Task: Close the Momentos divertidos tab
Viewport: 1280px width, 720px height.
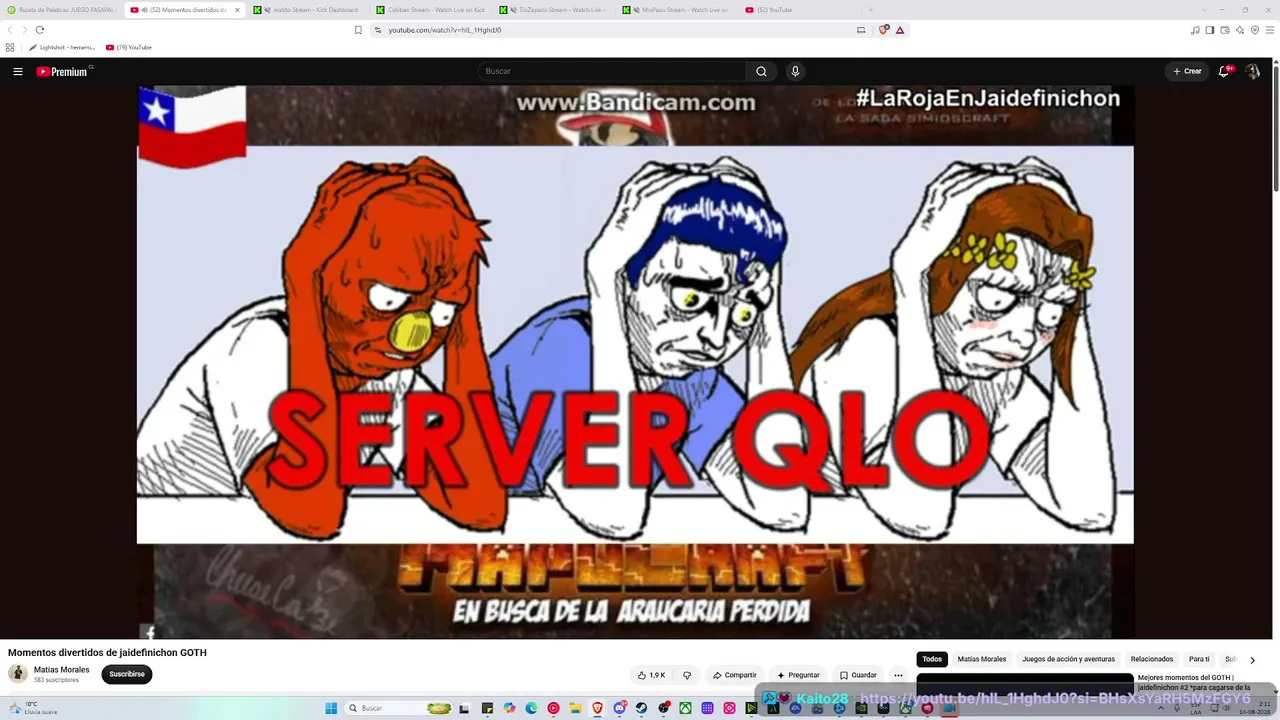Action: pyautogui.click(x=237, y=10)
